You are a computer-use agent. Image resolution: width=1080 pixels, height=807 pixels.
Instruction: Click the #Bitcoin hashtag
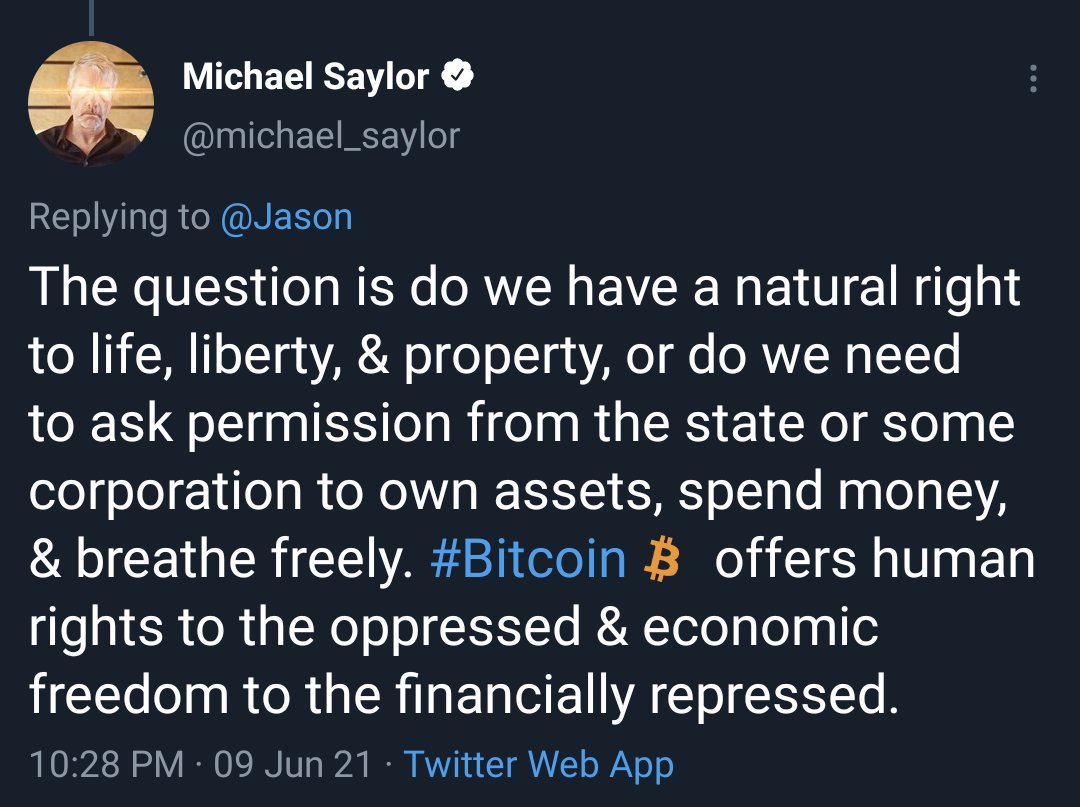coord(528,559)
